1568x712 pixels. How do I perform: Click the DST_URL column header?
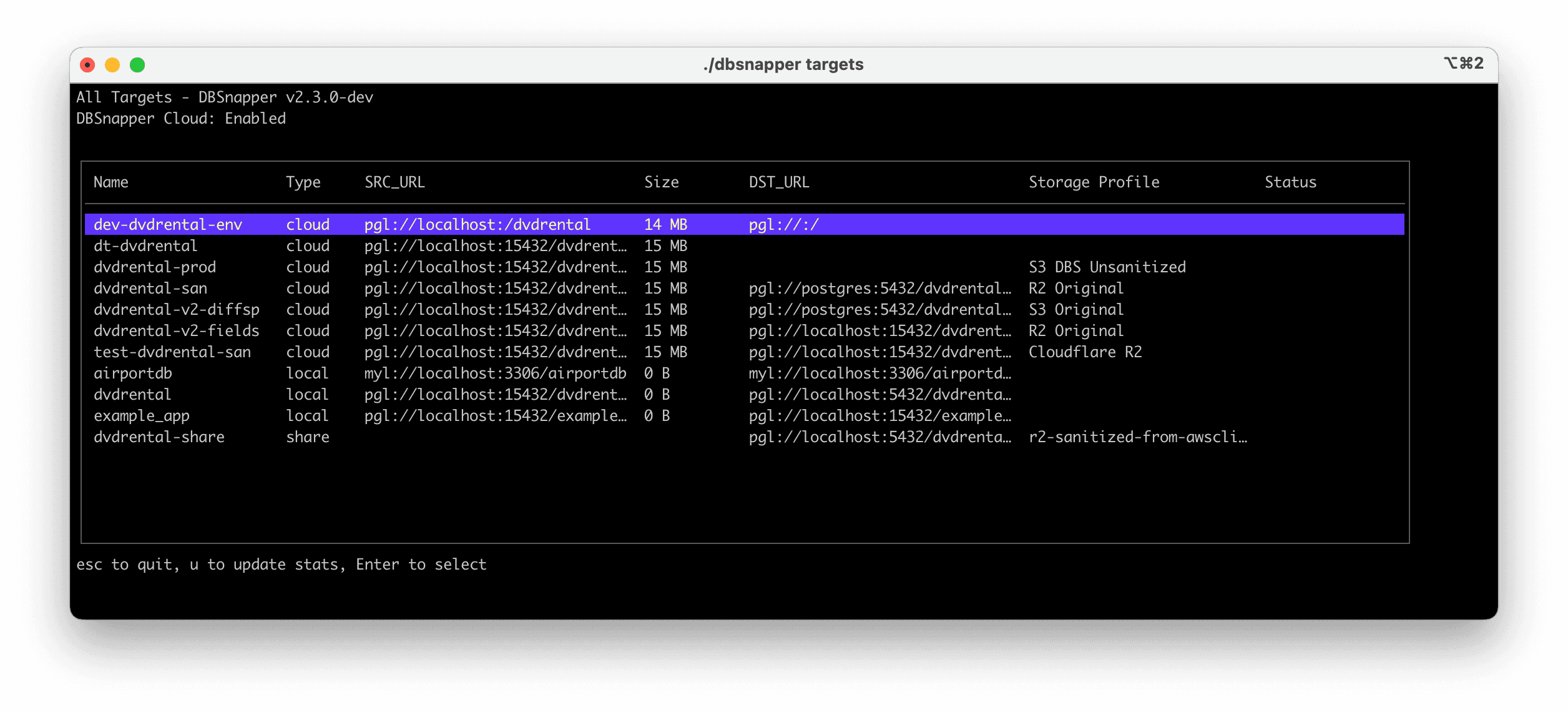pos(778,182)
